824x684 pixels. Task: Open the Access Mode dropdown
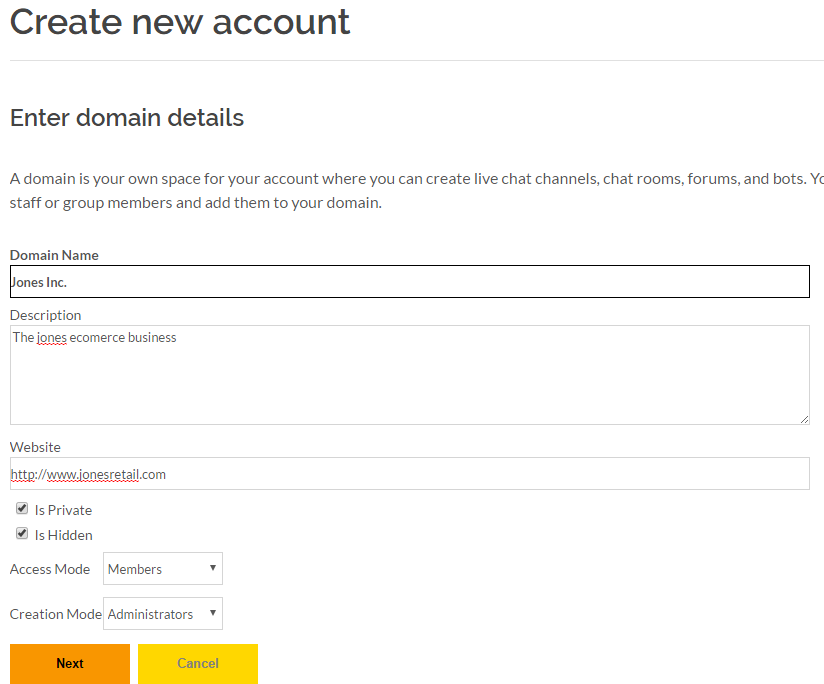pyautogui.click(x=162, y=569)
